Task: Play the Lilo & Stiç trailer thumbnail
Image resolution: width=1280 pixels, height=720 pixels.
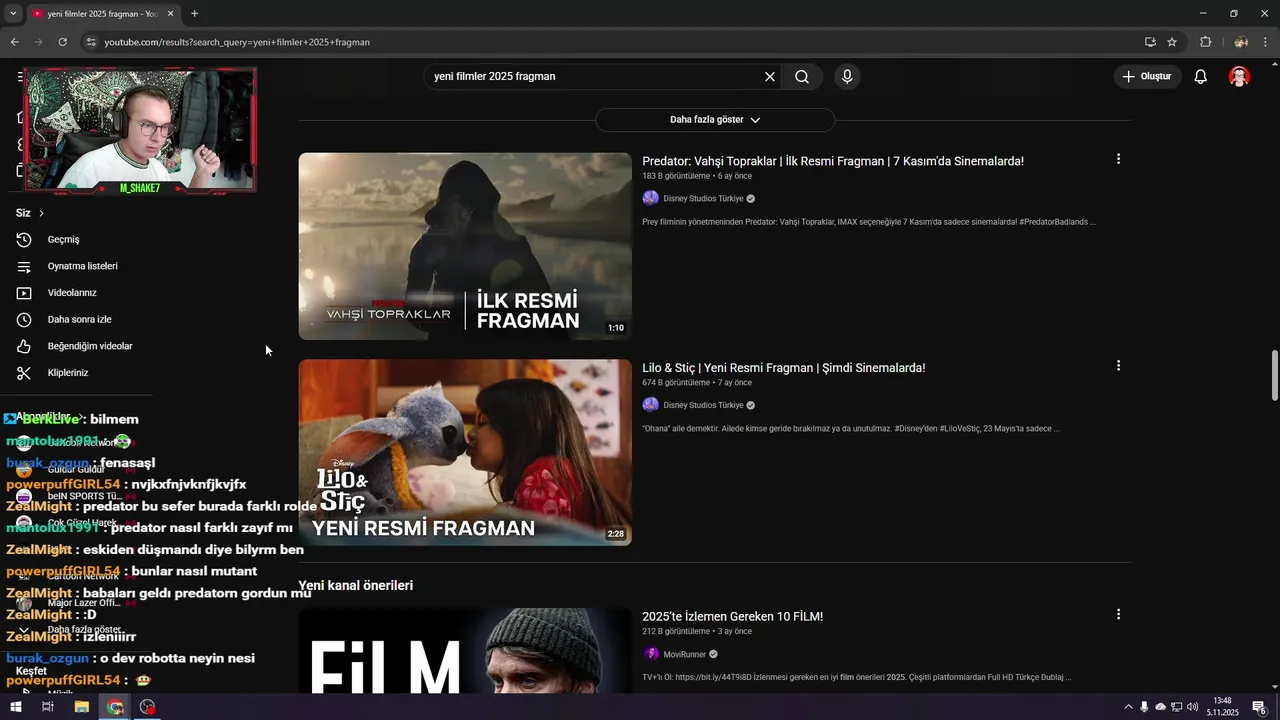Action: 465,453
